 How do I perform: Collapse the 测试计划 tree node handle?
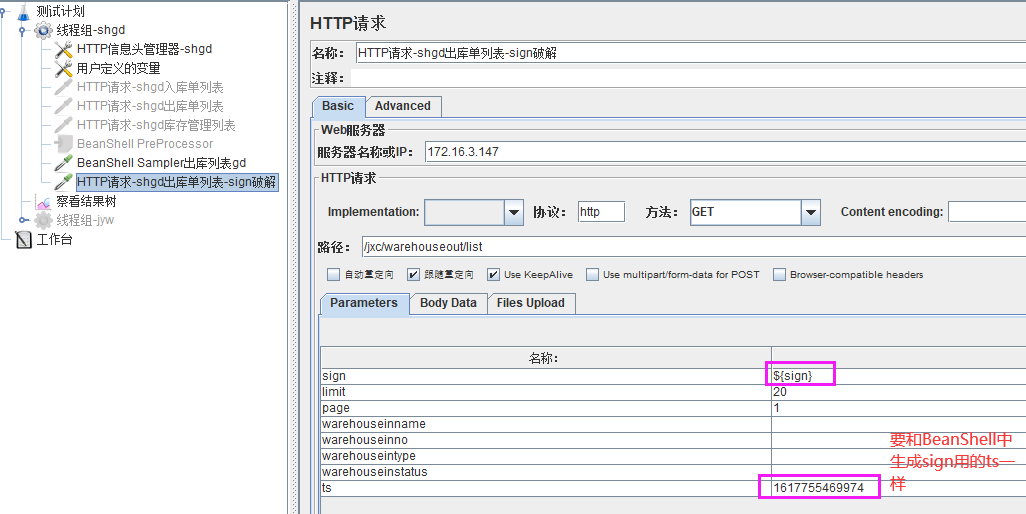[3, 11]
